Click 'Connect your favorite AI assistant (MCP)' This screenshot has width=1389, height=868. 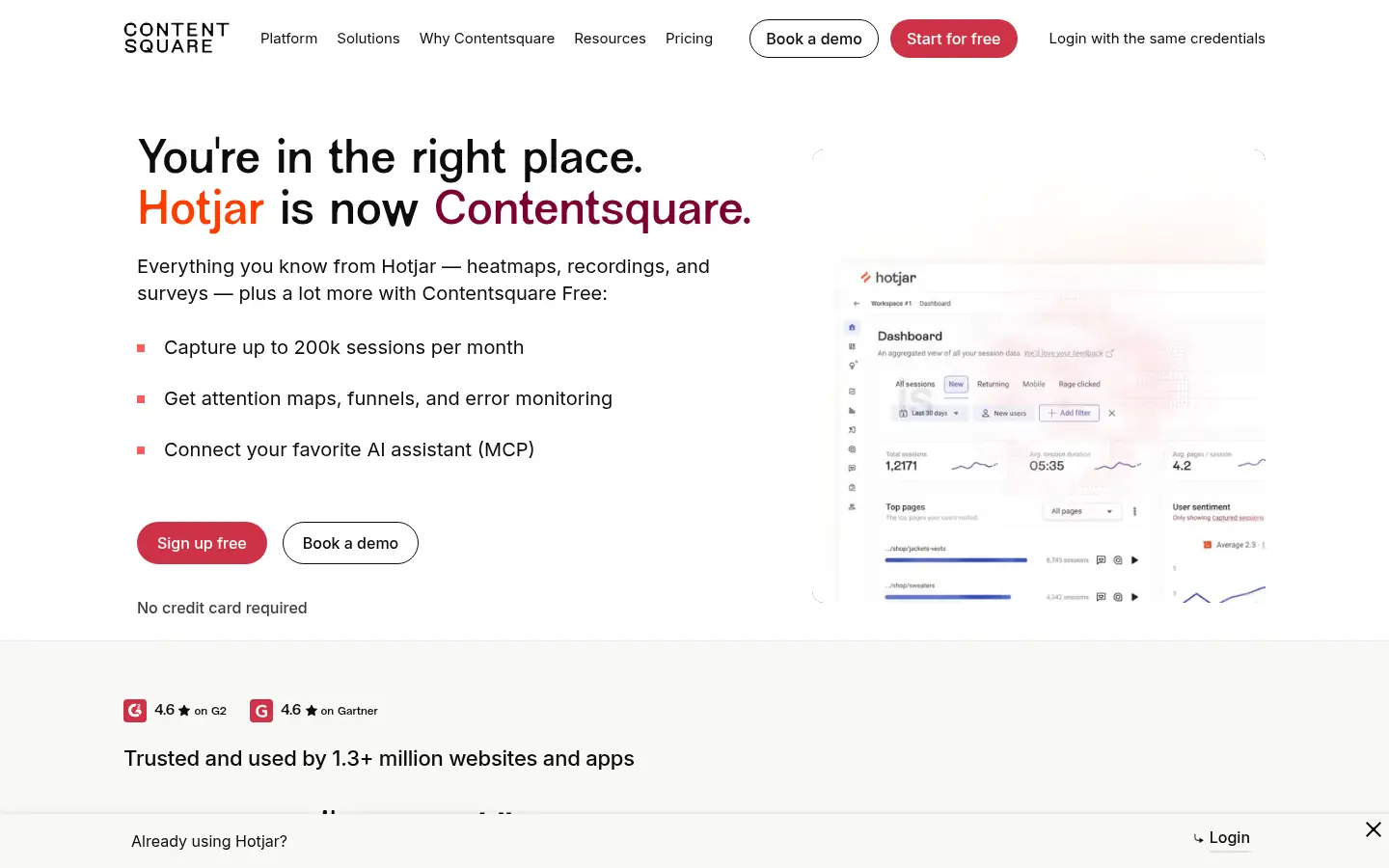[x=349, y=449]
